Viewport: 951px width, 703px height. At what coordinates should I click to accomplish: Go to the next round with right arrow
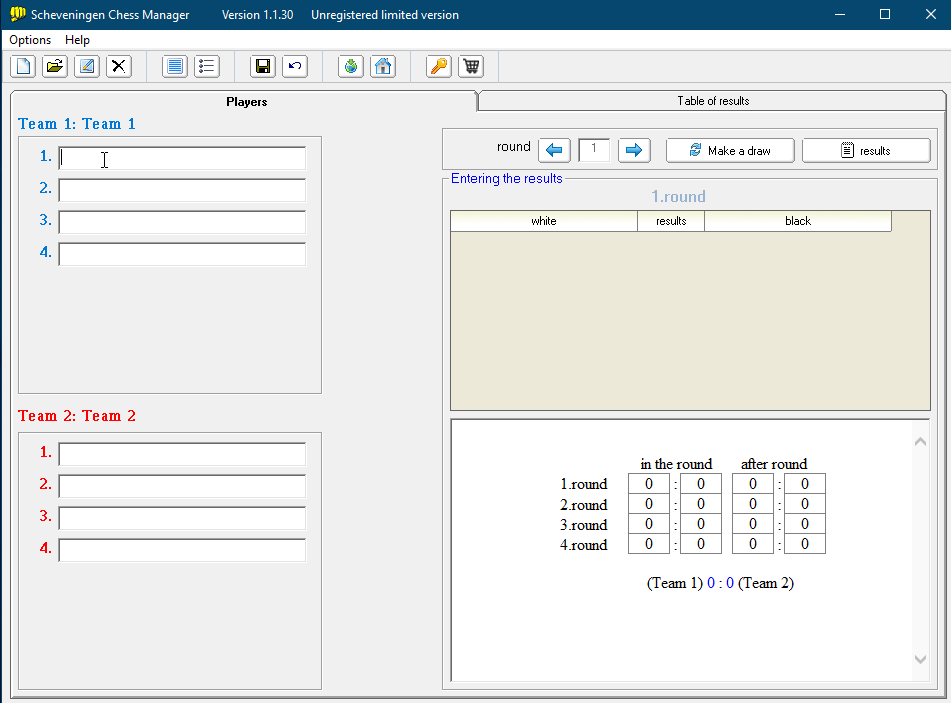pos(634,150)
